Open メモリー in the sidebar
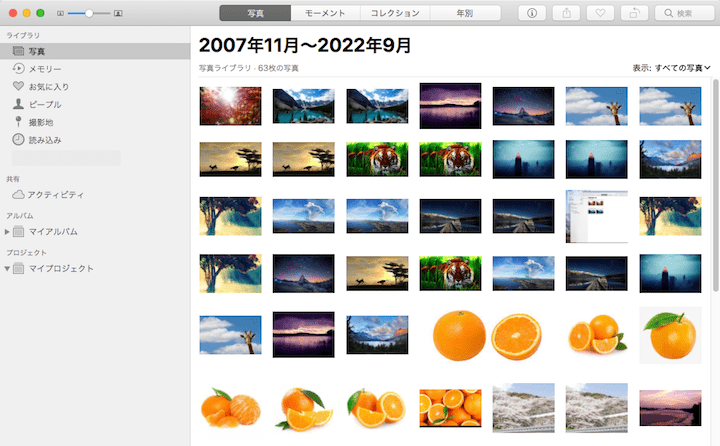This screenshot has width=720, height=446. pos(44,68)
